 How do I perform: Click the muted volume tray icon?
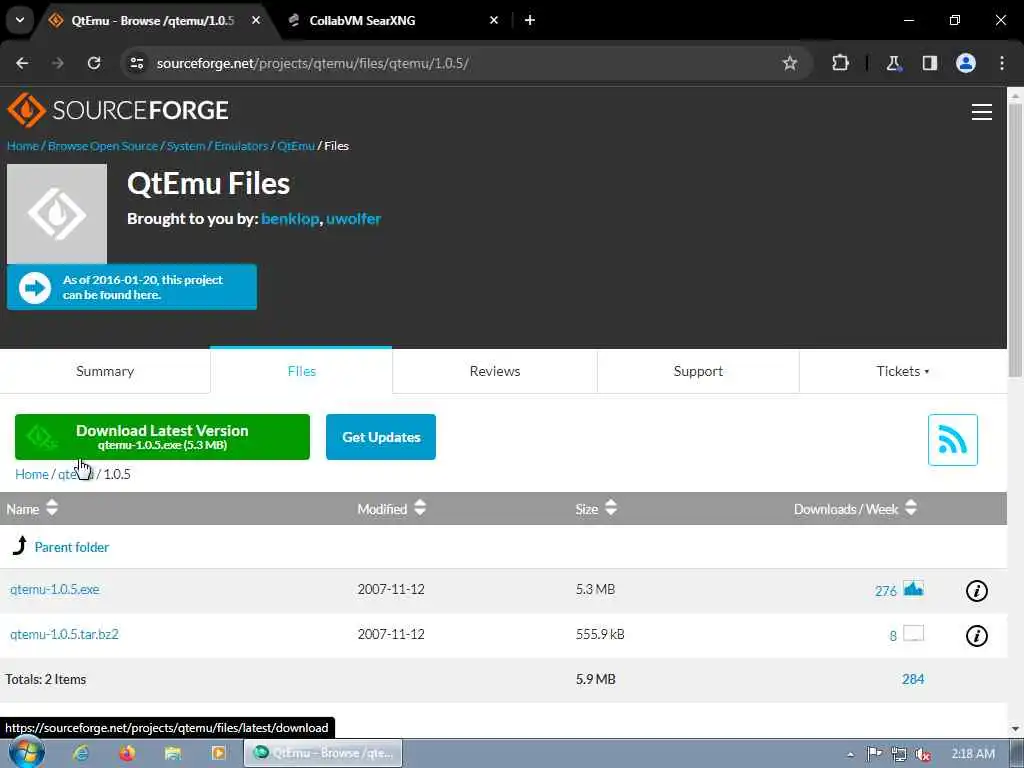point(922,754)
